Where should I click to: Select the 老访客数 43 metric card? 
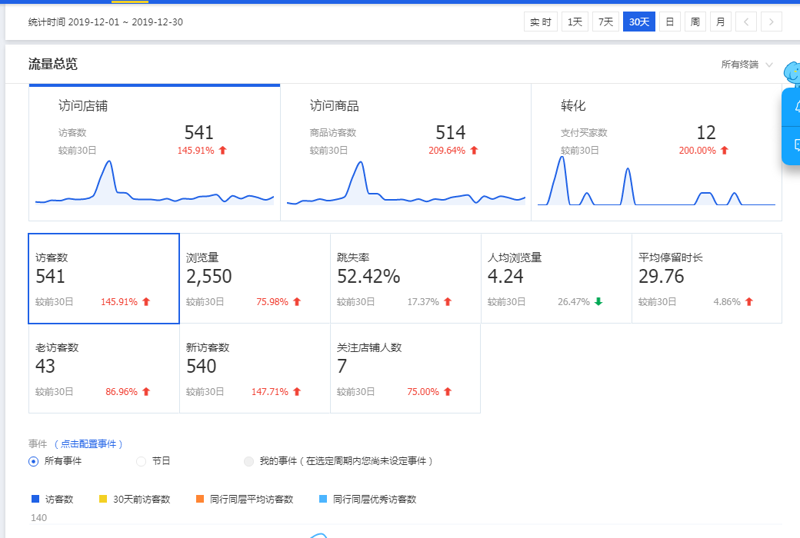tap(104, 369)
